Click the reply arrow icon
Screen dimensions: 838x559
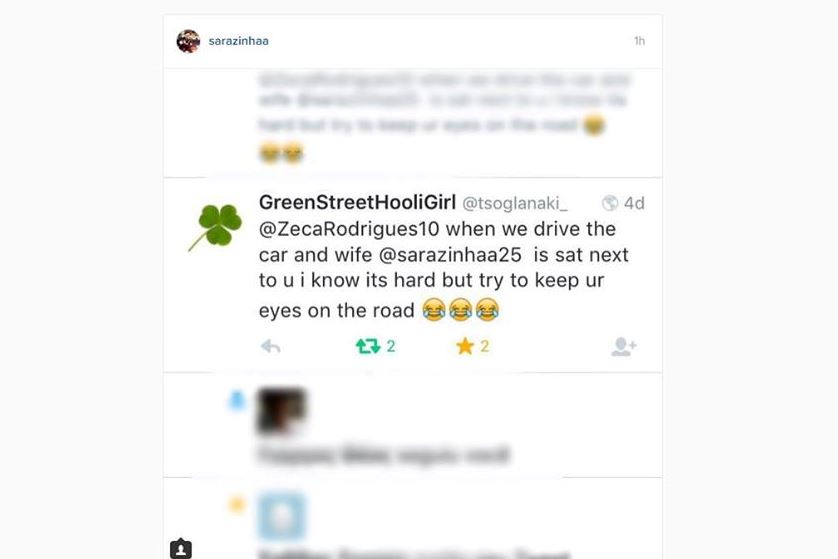click(270, 346)
